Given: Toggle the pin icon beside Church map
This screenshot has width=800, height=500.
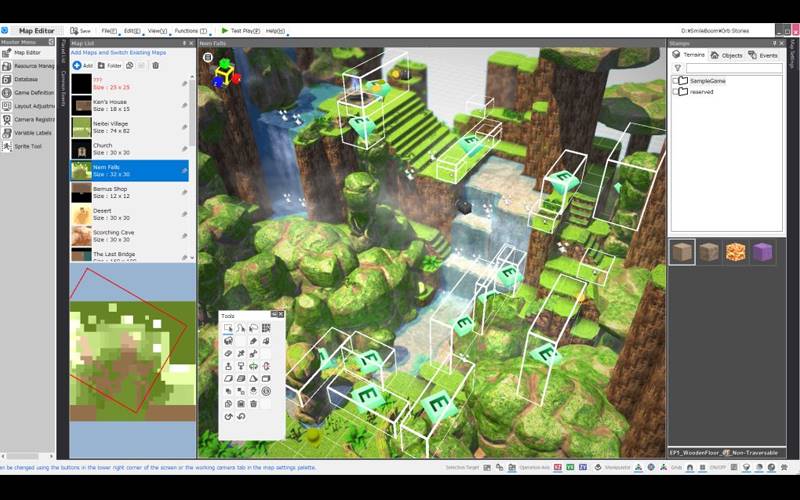Looking at the screenshot, I should point(184,149).
